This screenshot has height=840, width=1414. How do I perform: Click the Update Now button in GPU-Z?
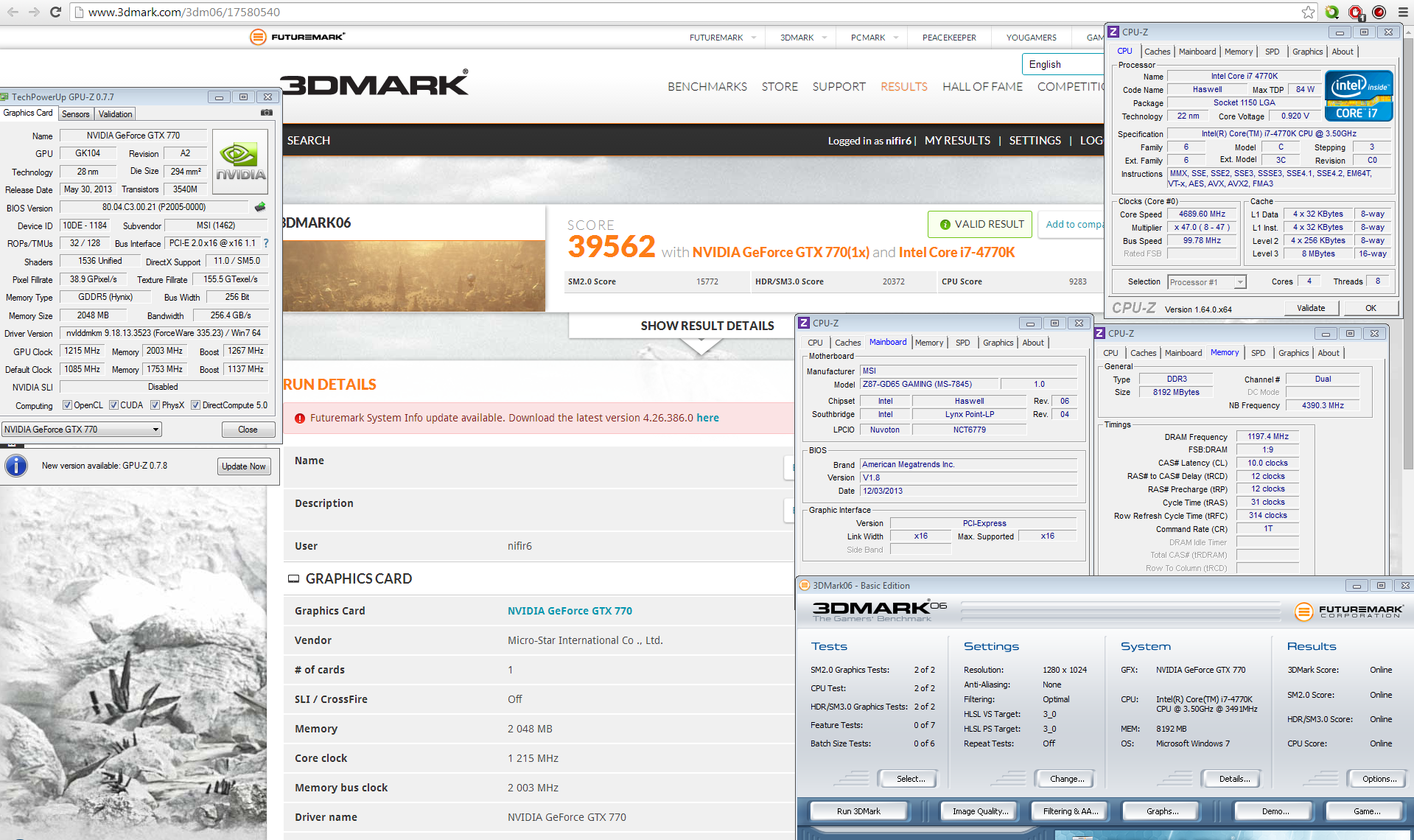244,466
